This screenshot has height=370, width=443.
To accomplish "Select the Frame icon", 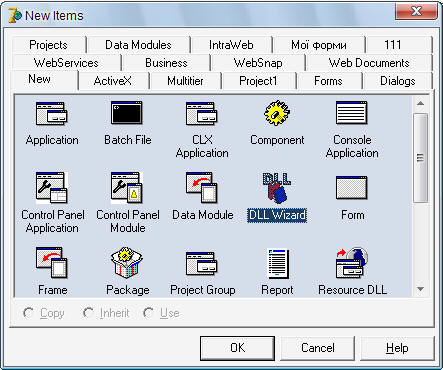I will click(x=52, y=263).
